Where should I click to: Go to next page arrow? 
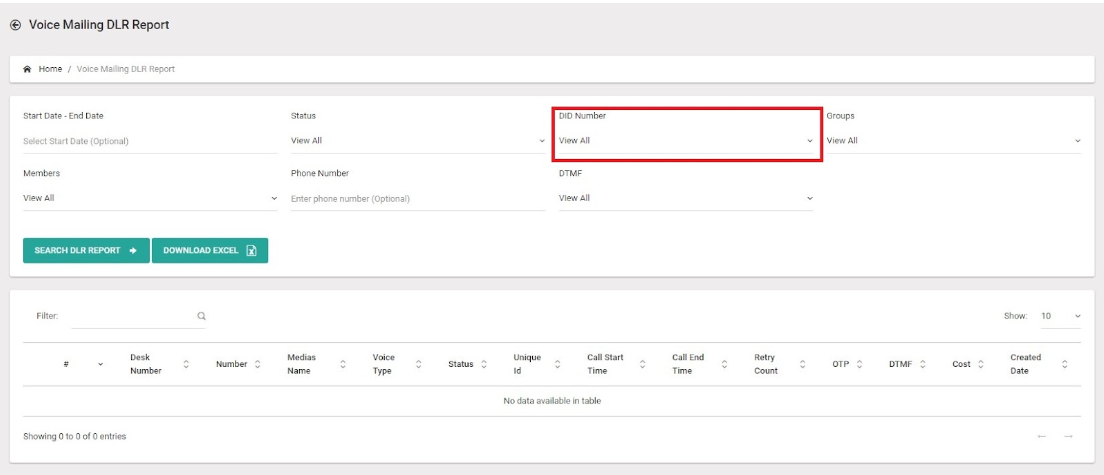1068,436
